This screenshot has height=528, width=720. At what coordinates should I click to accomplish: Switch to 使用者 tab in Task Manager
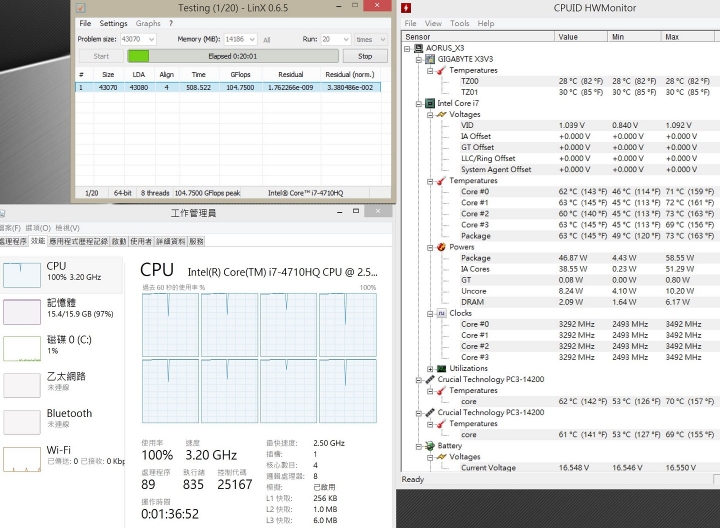pyautogui.click(x=141, y=242)
